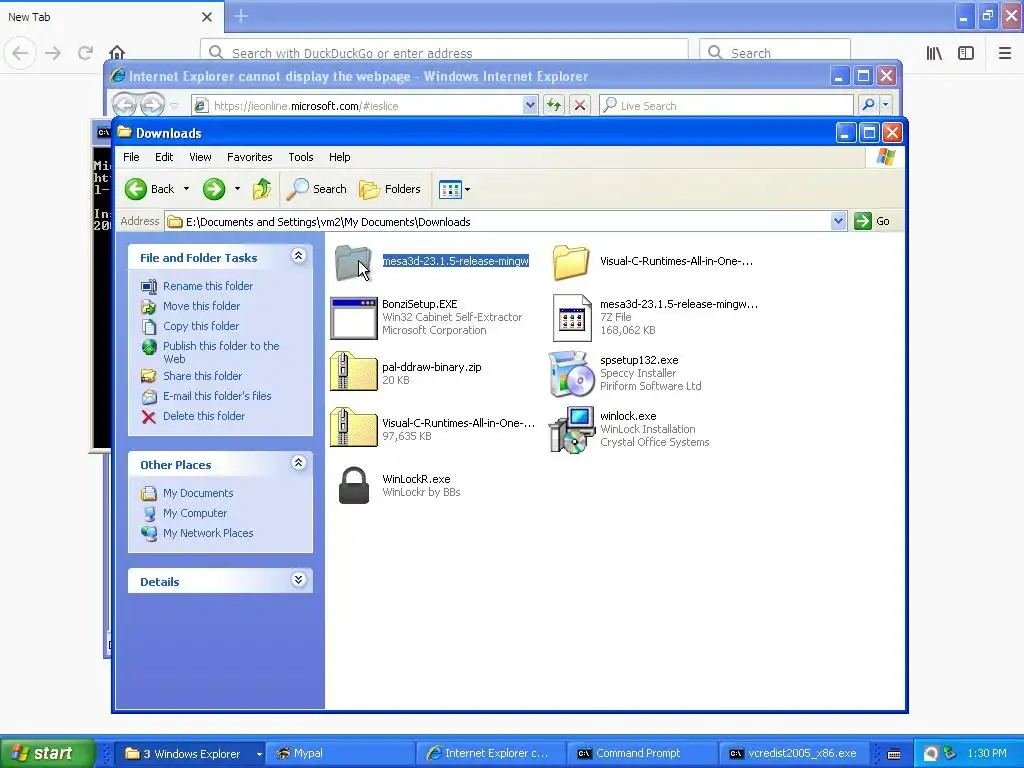
Task: Switch to Mypal taskbar button
Action: [340, 754]
